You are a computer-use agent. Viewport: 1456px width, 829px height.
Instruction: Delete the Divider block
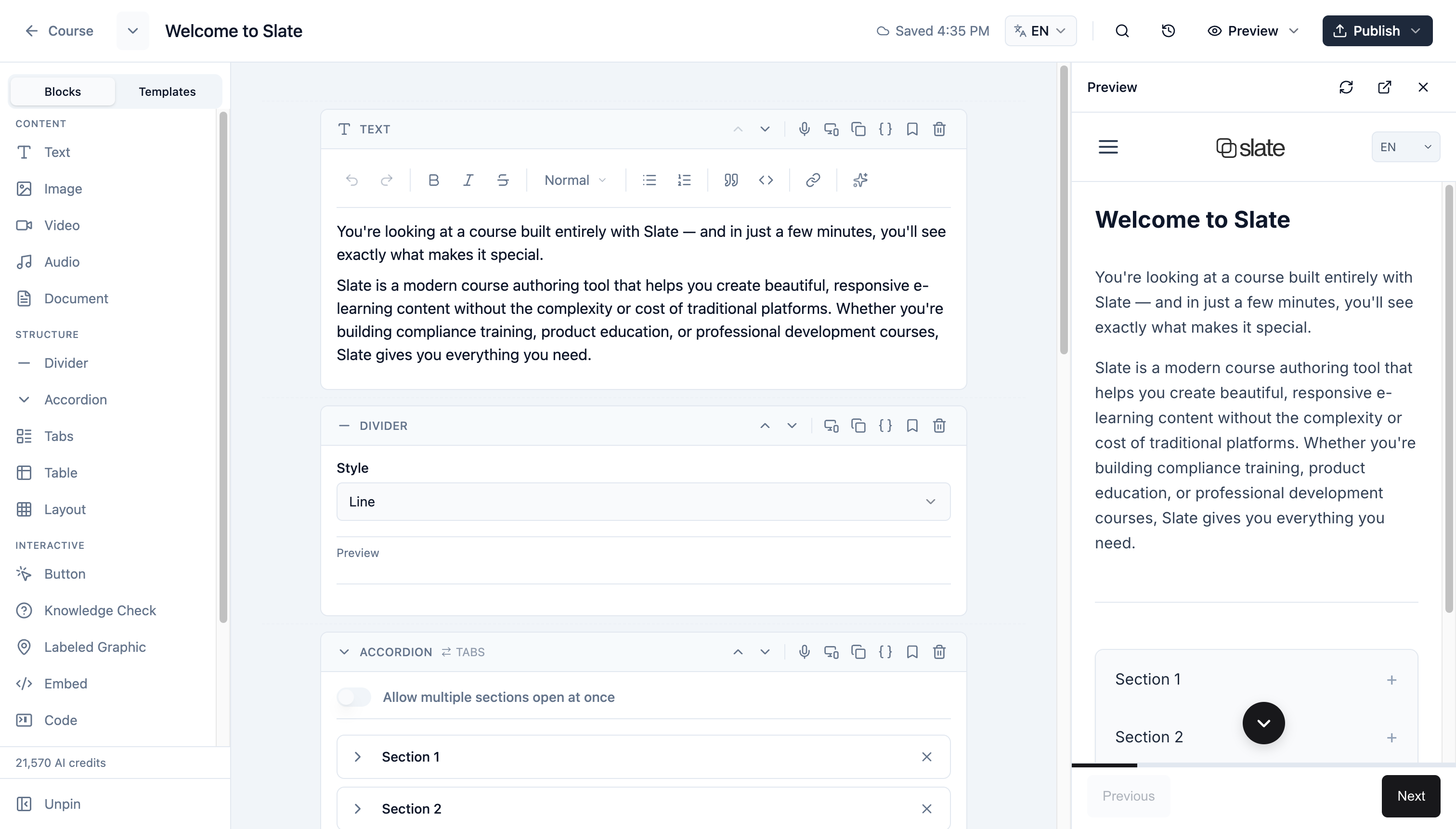click(x=939, y=425)
